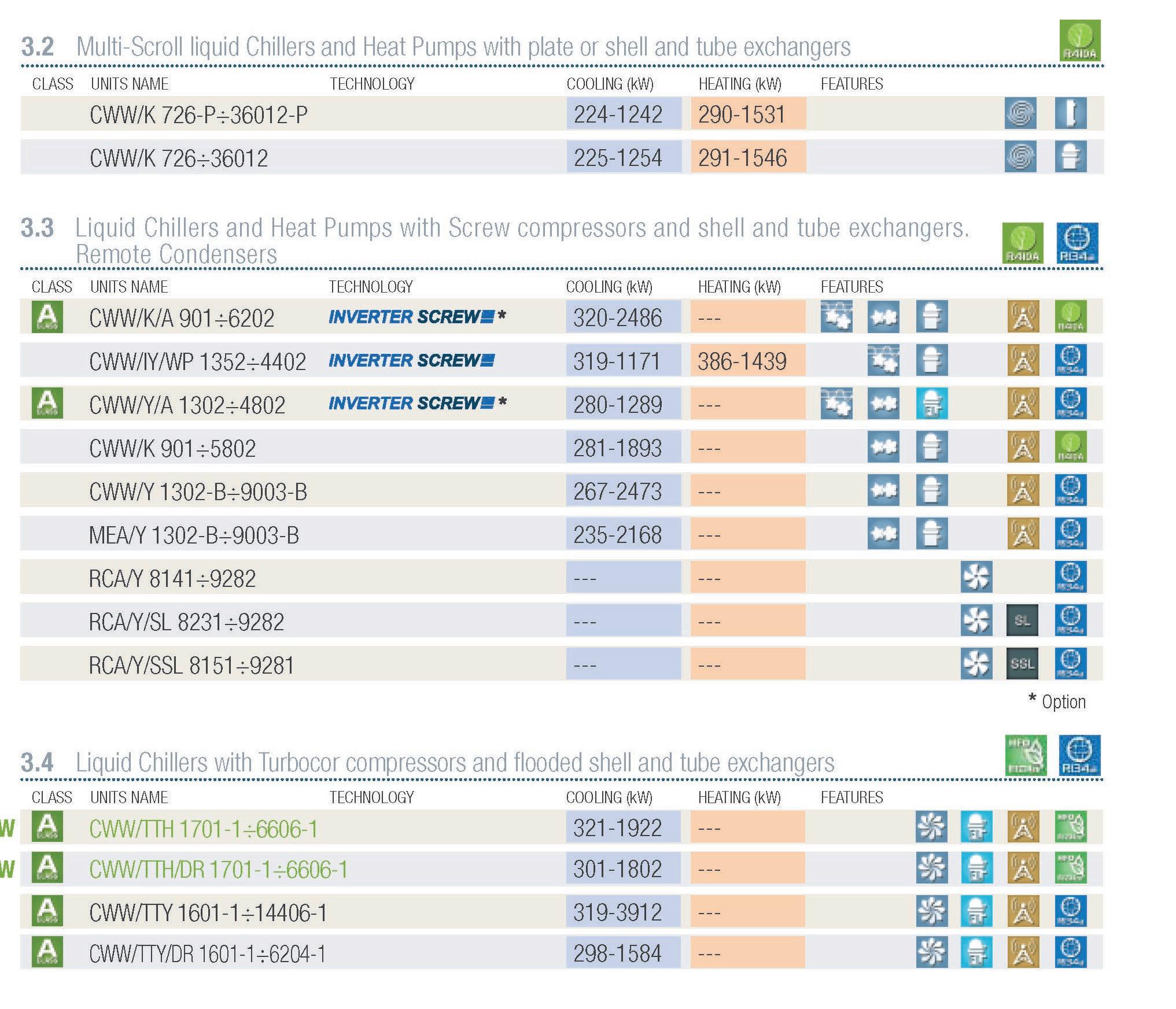
Task: Click the fan icon in RCA/Y 8141÷9282 row
Action: pos(976,577)
